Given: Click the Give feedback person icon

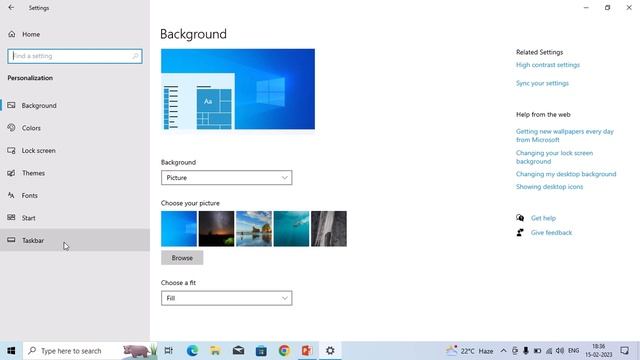Looking at the screenshot, I should (520, 233).
